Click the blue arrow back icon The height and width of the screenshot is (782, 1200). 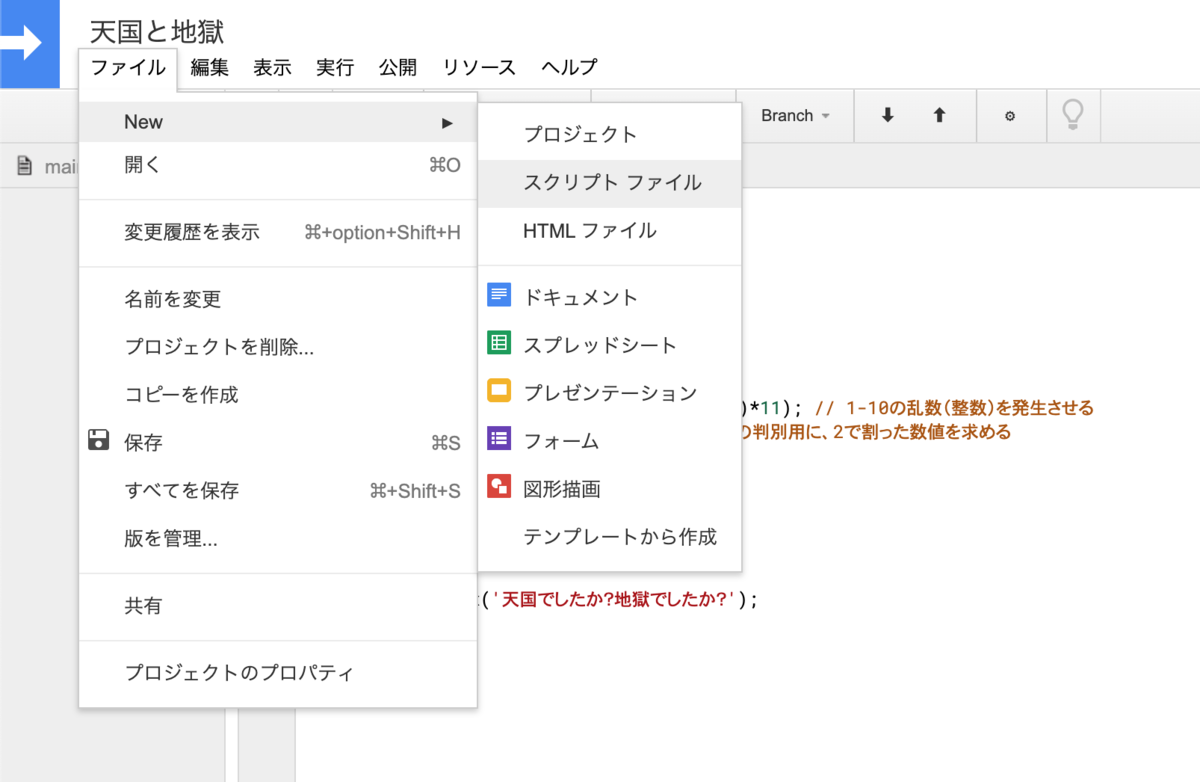[x=29, y=43]
